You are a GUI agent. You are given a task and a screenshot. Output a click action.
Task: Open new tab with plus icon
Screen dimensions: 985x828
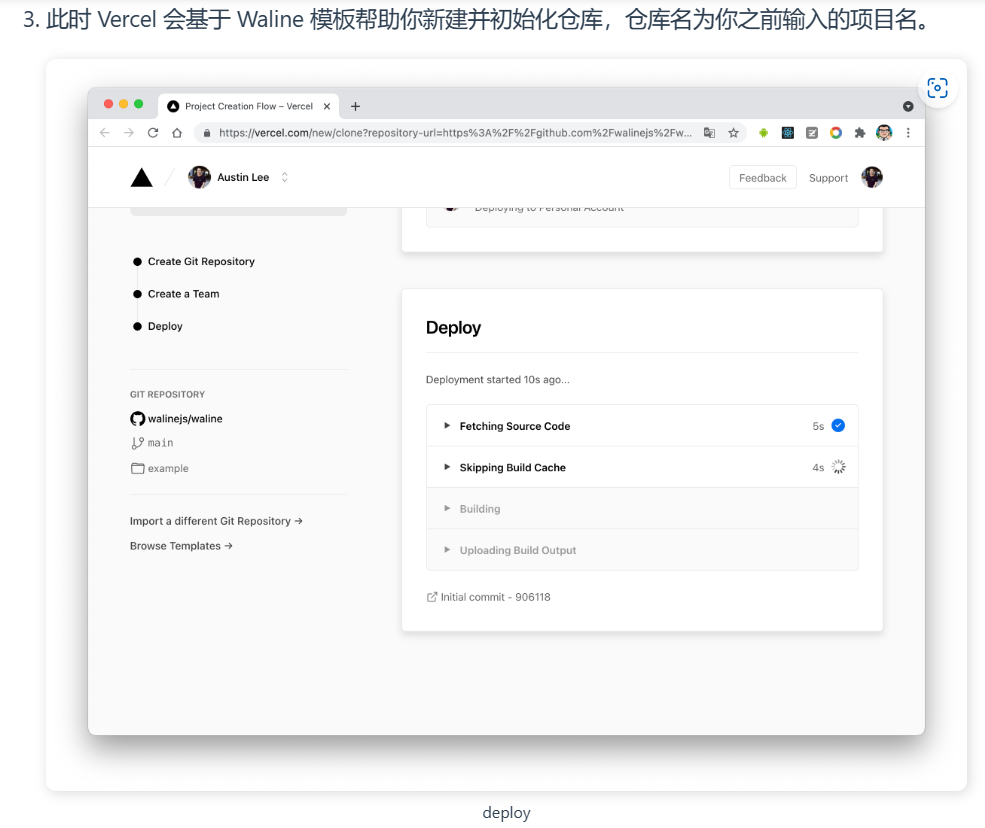coord(356,106)
